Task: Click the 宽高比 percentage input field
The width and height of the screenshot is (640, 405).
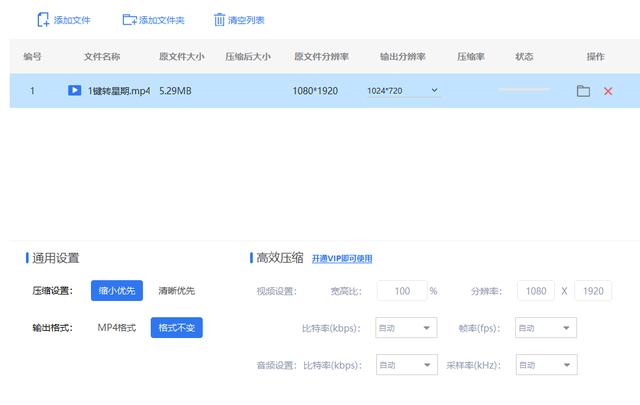Action: tap(402, 291)
